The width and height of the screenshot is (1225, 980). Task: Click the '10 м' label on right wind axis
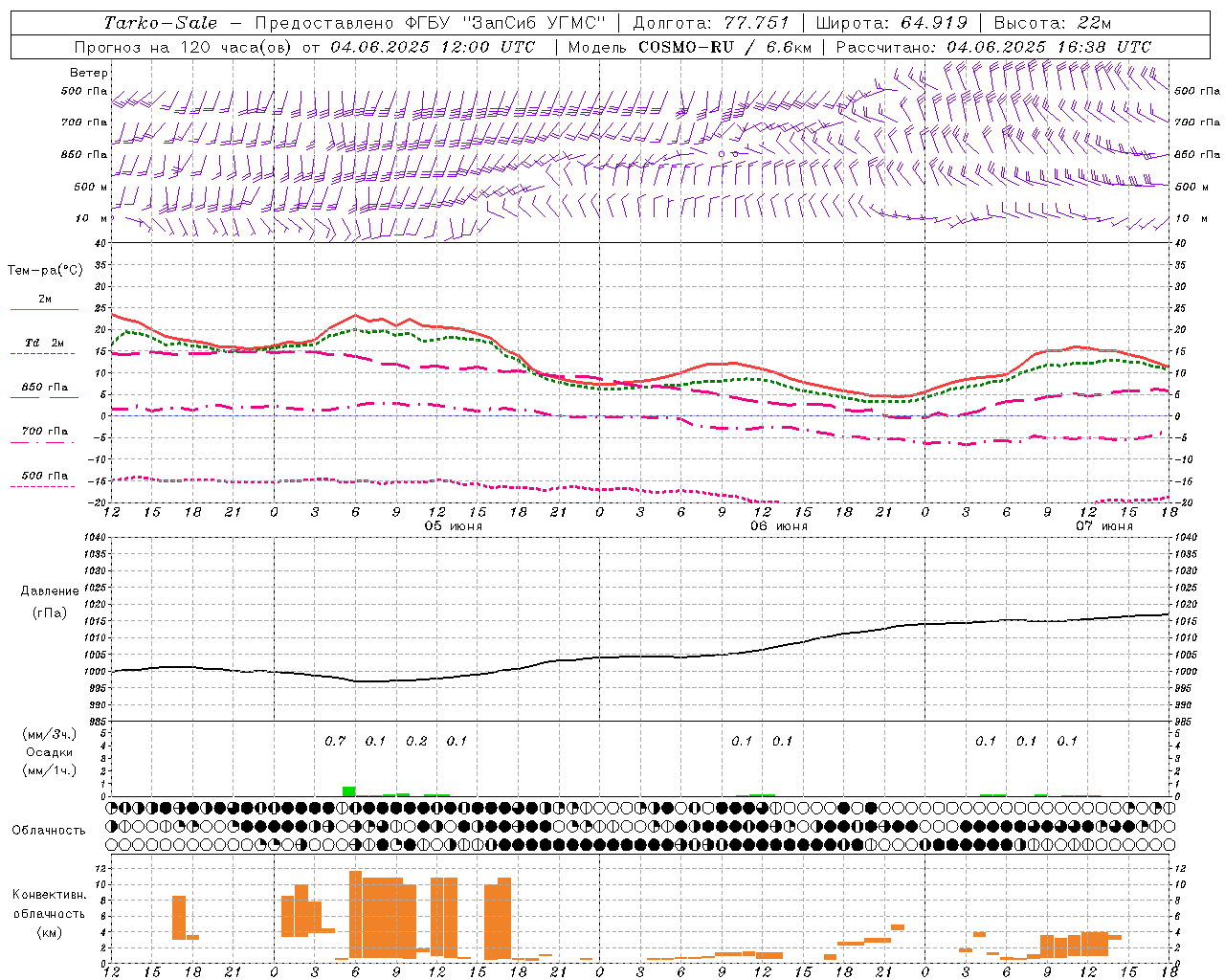[x=1190, y=219]
